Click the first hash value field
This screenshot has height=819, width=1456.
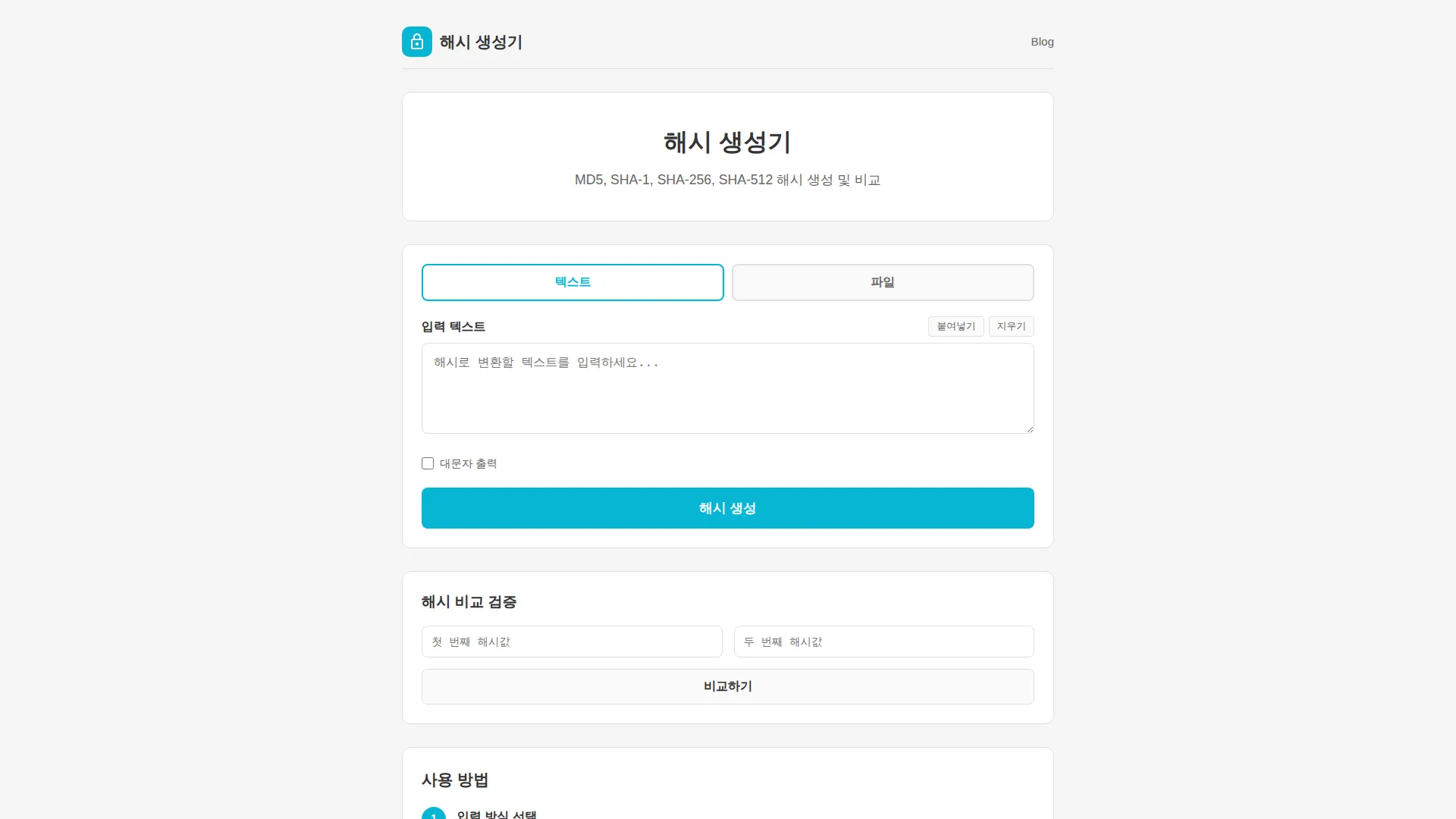pos(572,641)
